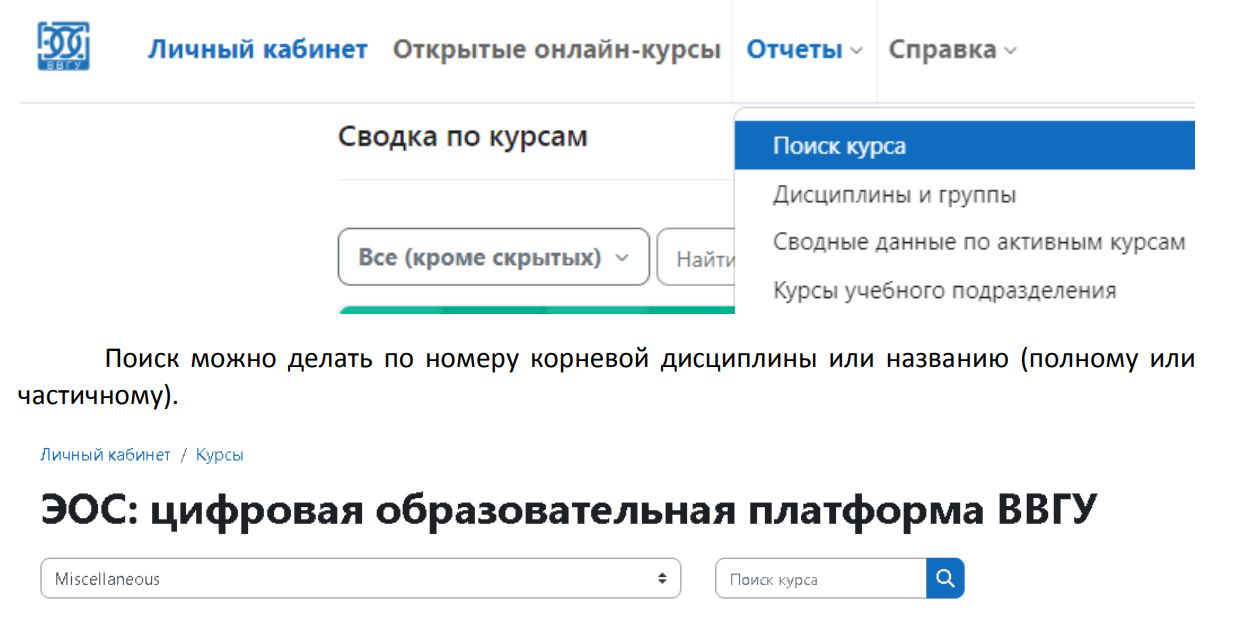This screenshot has height=622, width=1234.
Task: Choose Дисциплины и группы report
Action: pos(894,195)
